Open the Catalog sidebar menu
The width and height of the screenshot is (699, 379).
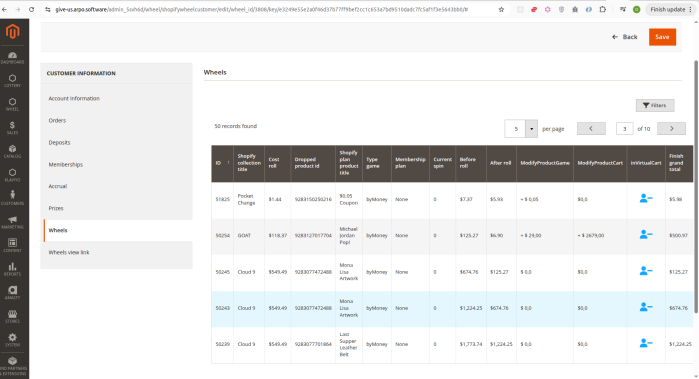point(12,152)
